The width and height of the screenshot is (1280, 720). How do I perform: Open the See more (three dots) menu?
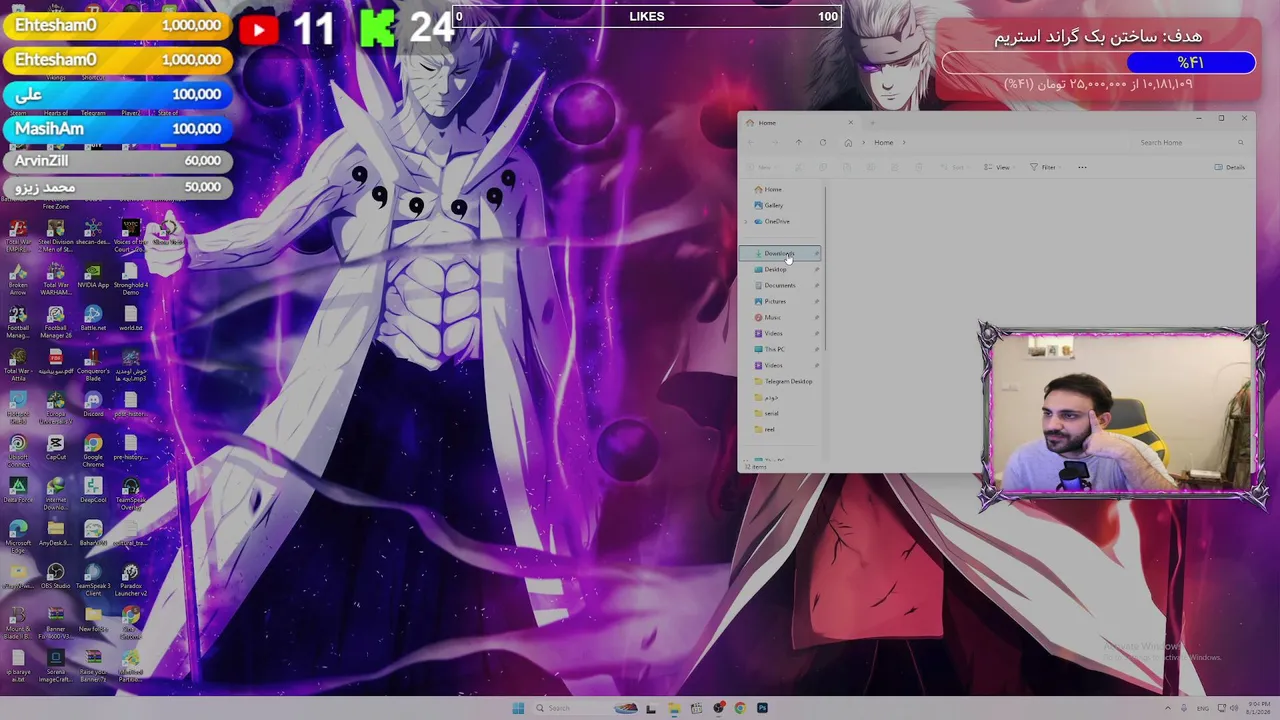(x=1082, y=167)
